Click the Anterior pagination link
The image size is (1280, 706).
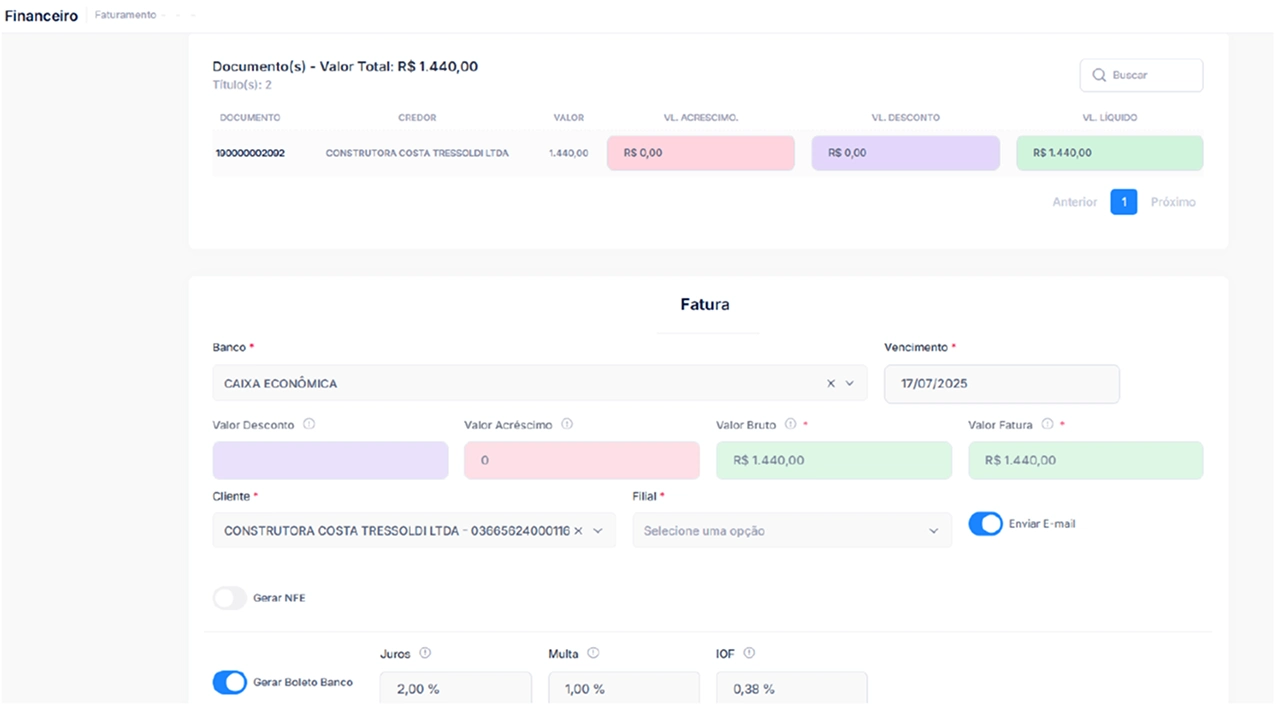click(x=1074, y=202)
